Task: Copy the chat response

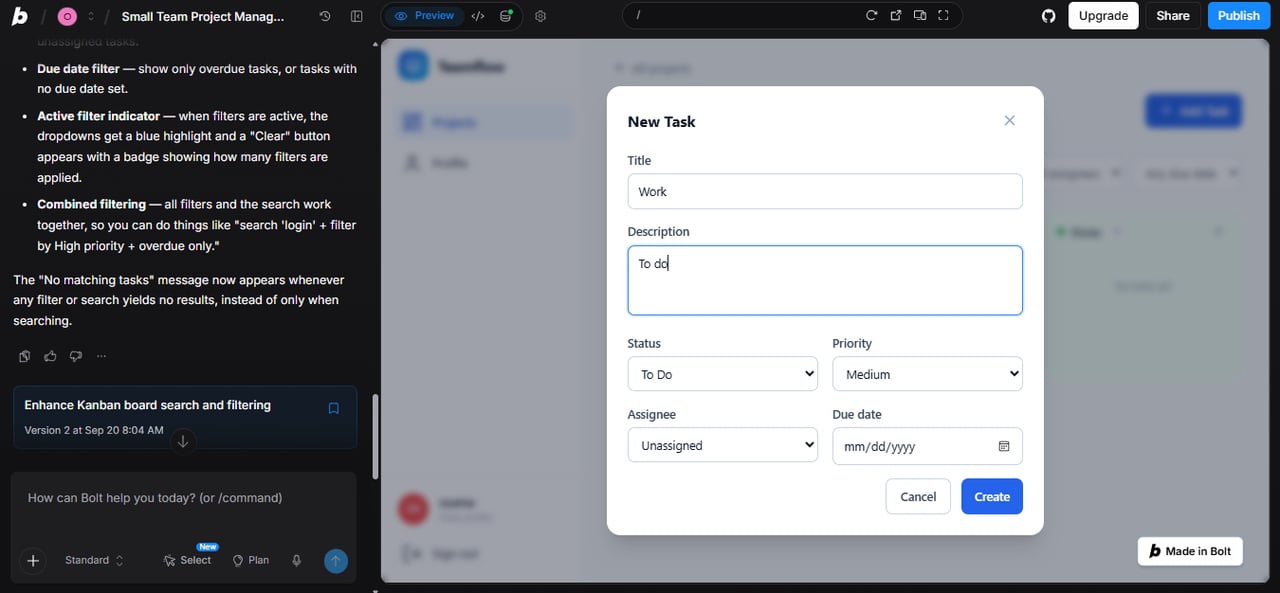Action: click(25, 356)
